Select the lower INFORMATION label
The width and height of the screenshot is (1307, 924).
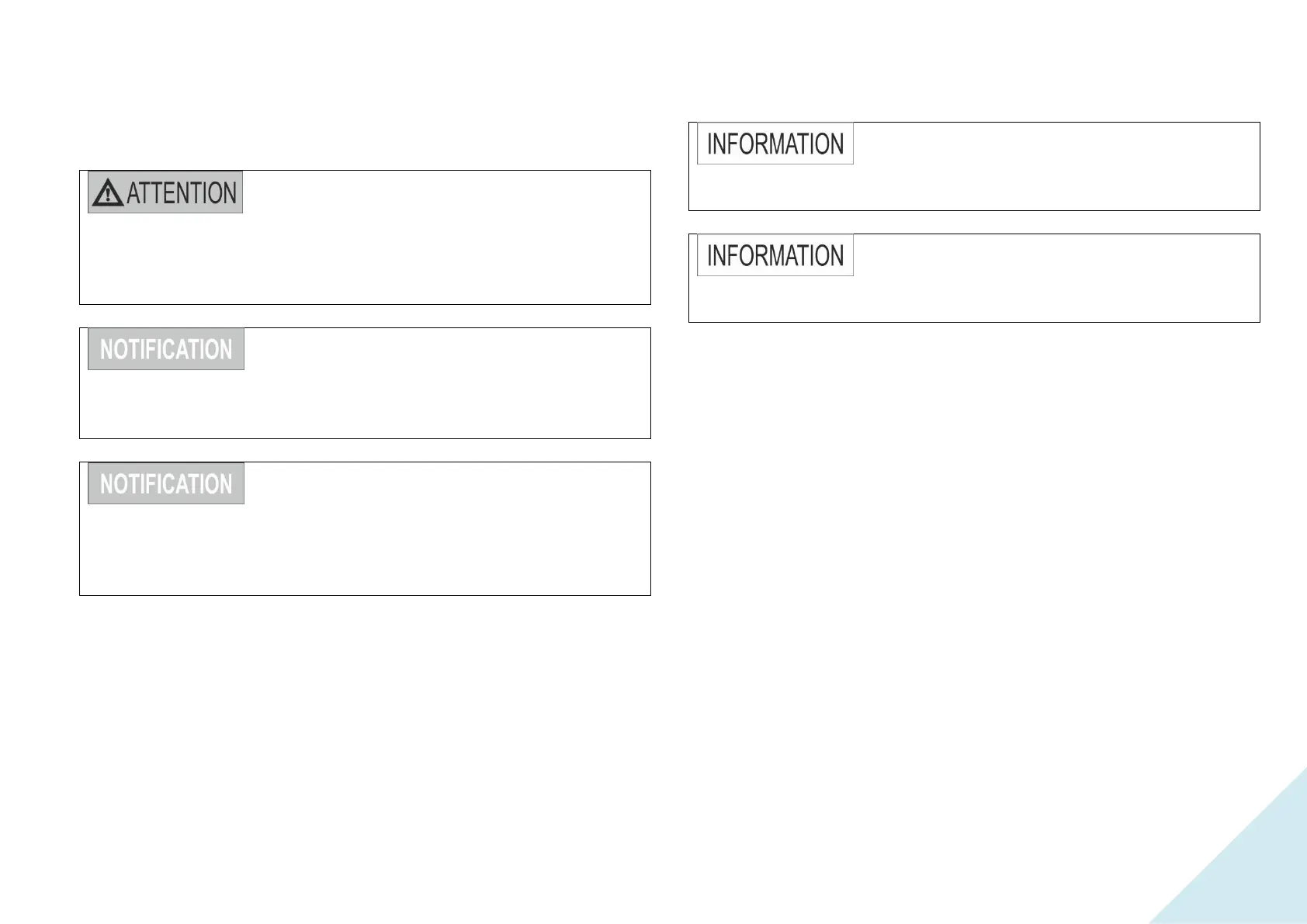pos(775,255)
